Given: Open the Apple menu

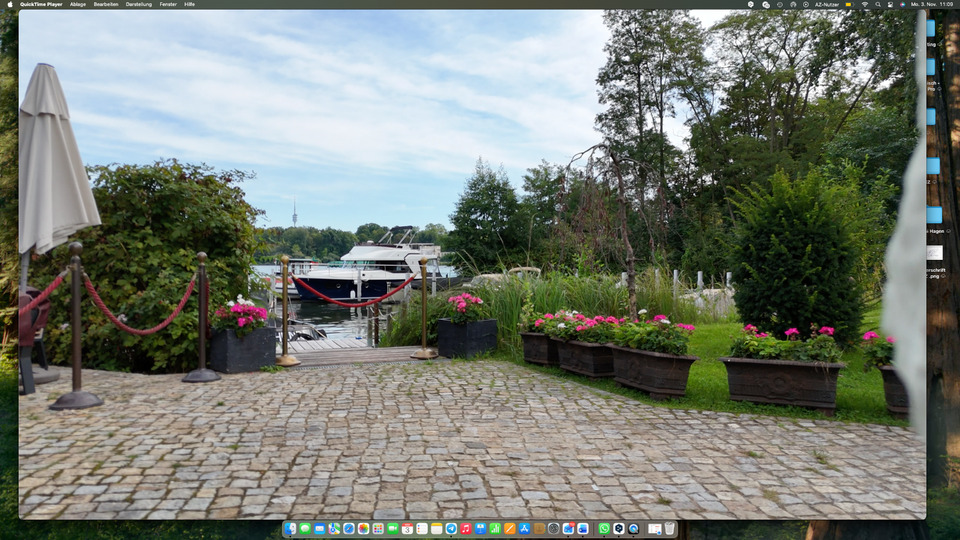Looking at the screenshot, I should click(x=9, y=4).
